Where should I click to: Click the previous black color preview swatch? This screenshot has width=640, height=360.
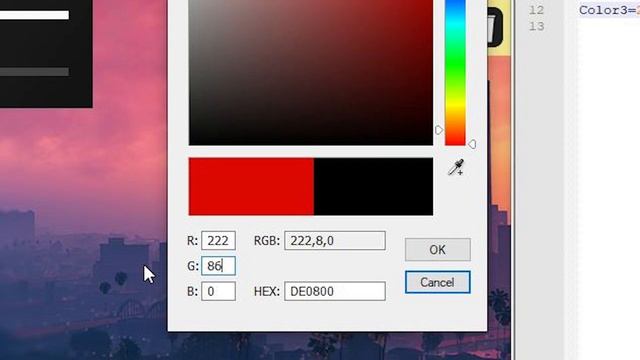(373, 187)
